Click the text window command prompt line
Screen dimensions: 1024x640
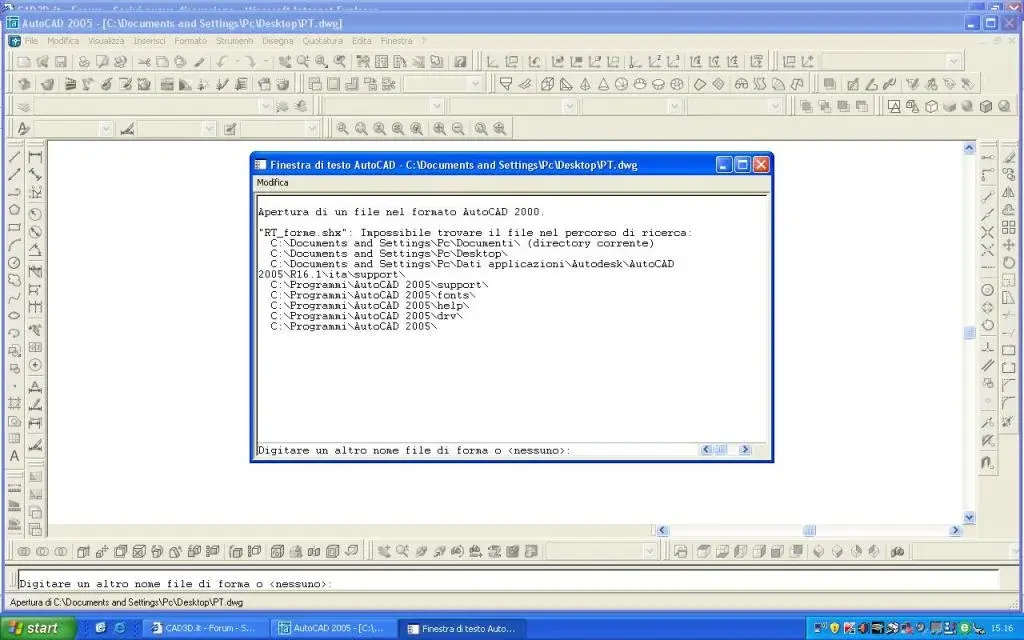[x=478, y=450]
